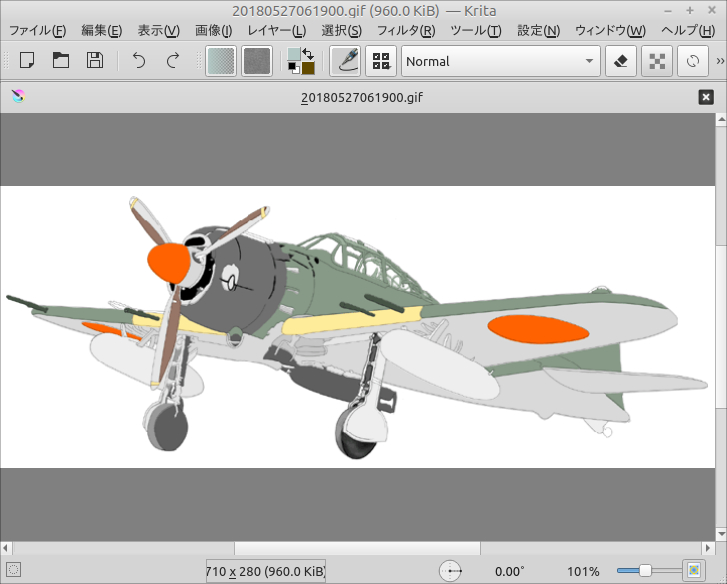The image size is (727, 584).
Task: Click the 0.00° rotation value field
Action: [x=510, y=571]
